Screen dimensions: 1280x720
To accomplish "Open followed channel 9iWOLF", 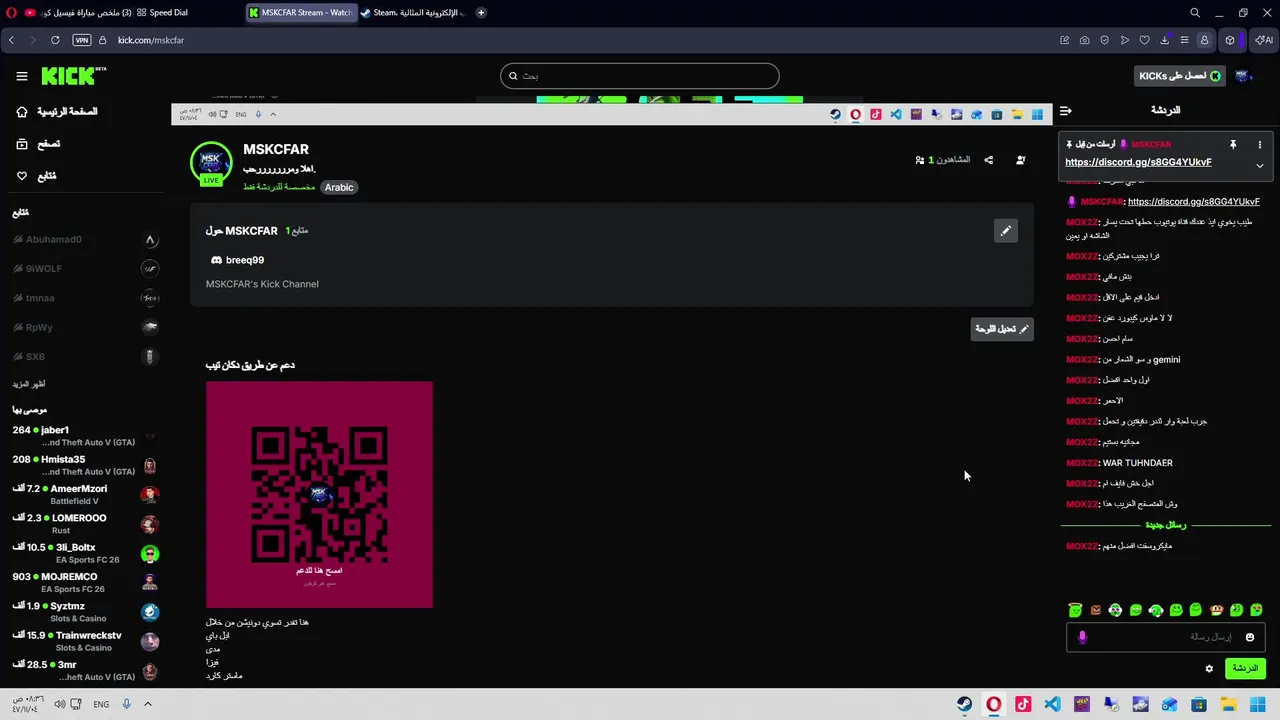I will pos(85,269).
